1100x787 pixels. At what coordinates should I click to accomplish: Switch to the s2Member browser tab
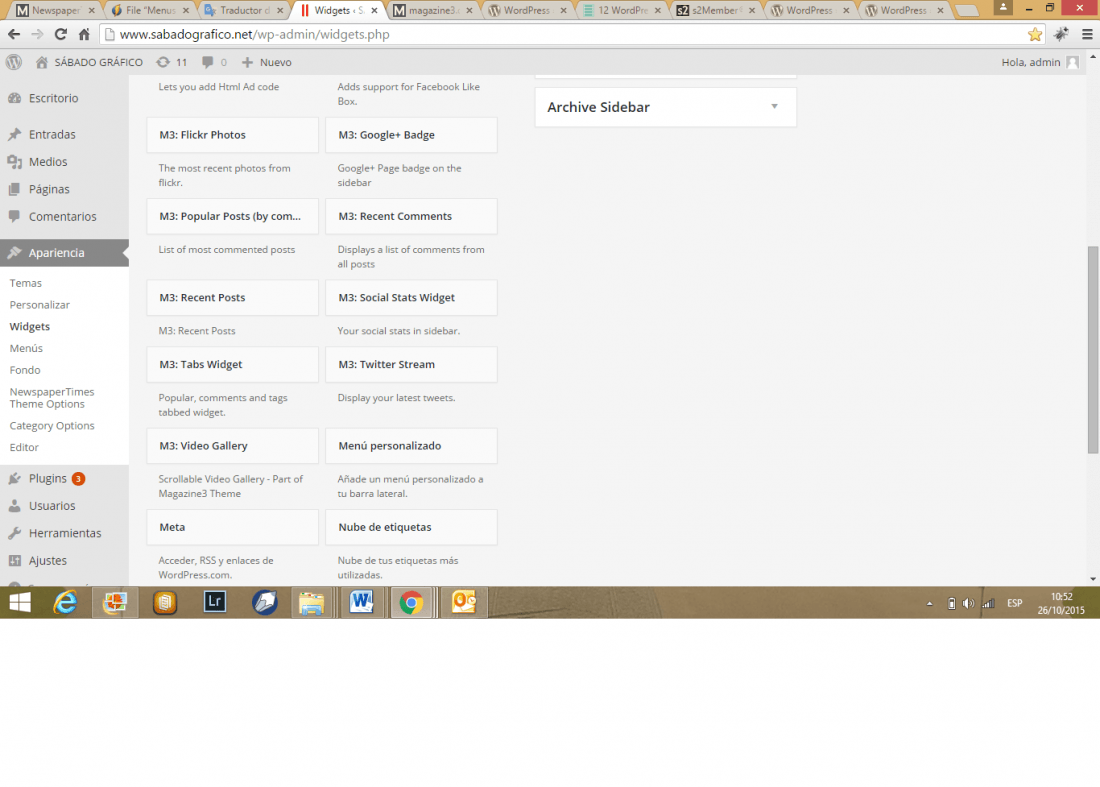(716, 11)
